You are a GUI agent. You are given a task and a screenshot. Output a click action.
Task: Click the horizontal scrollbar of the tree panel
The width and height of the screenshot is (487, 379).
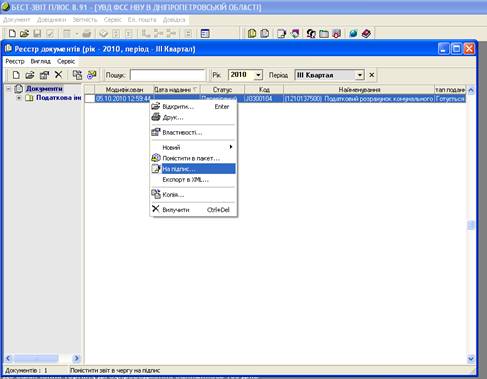coord(42,358)
